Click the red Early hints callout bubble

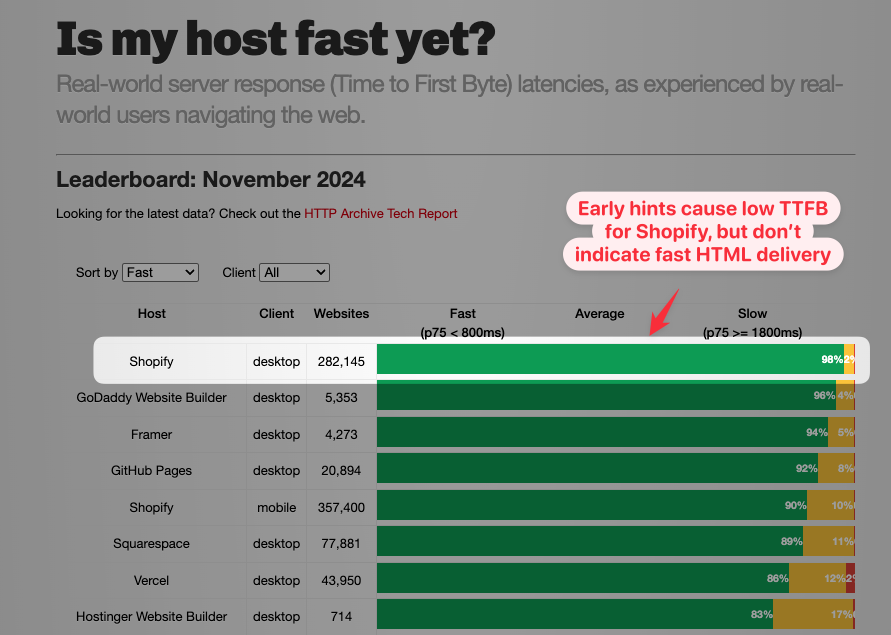703,232
